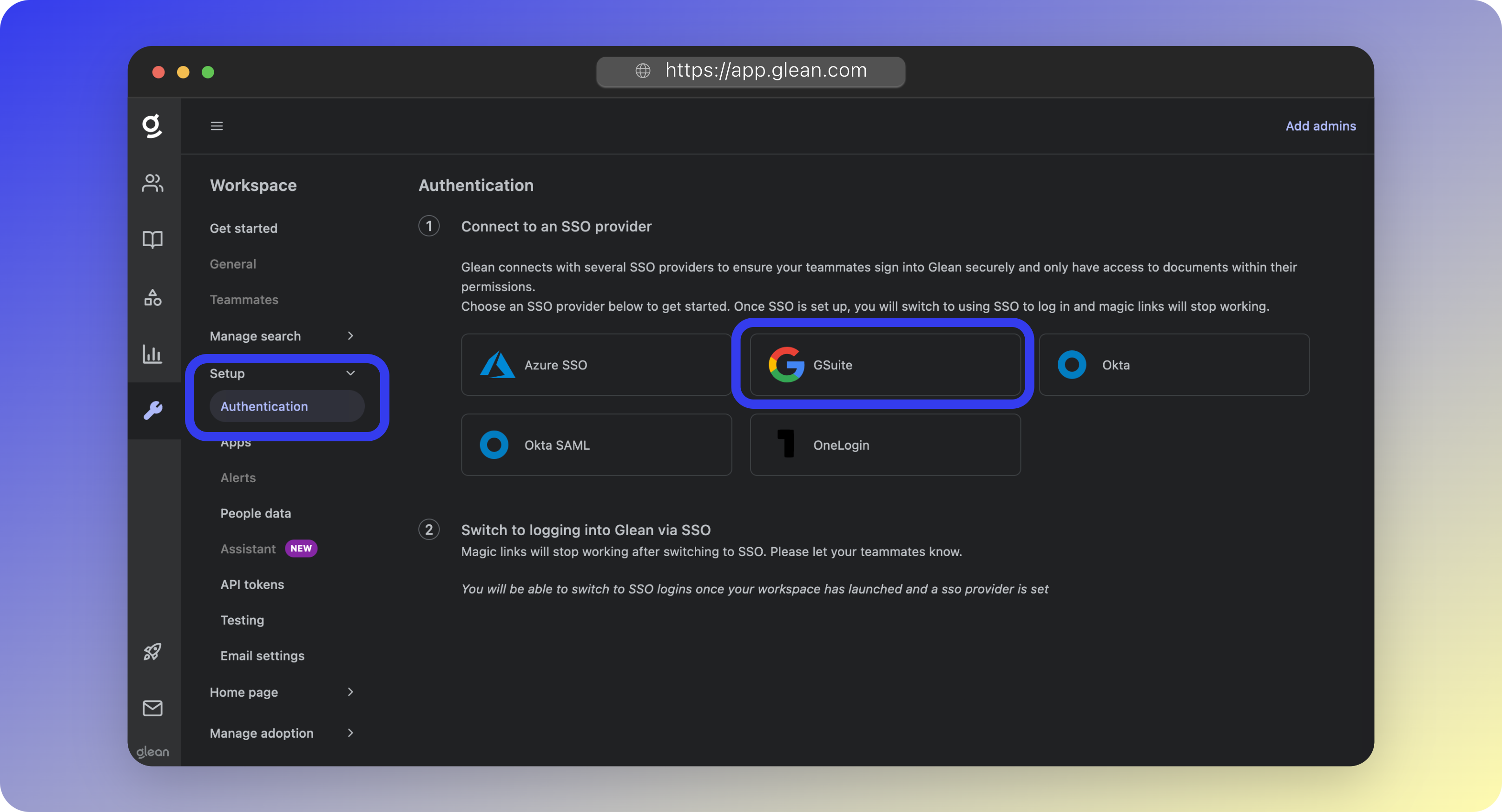Open the apps connectors shapes icon
Image resolution: width=1502 pixels, height=812 pixels.
click(153, 297)
